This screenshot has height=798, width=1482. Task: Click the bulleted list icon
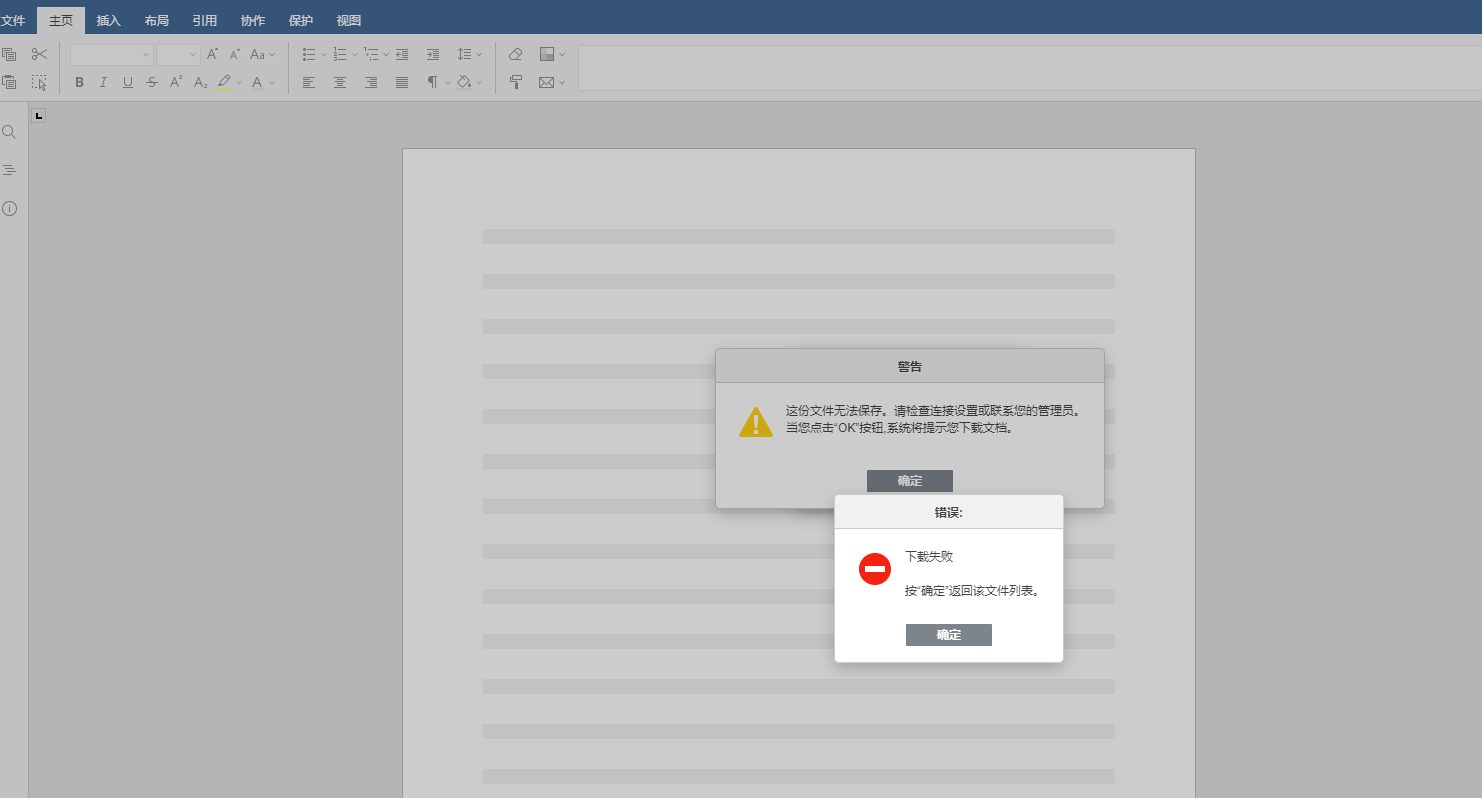tap(309, 54)
